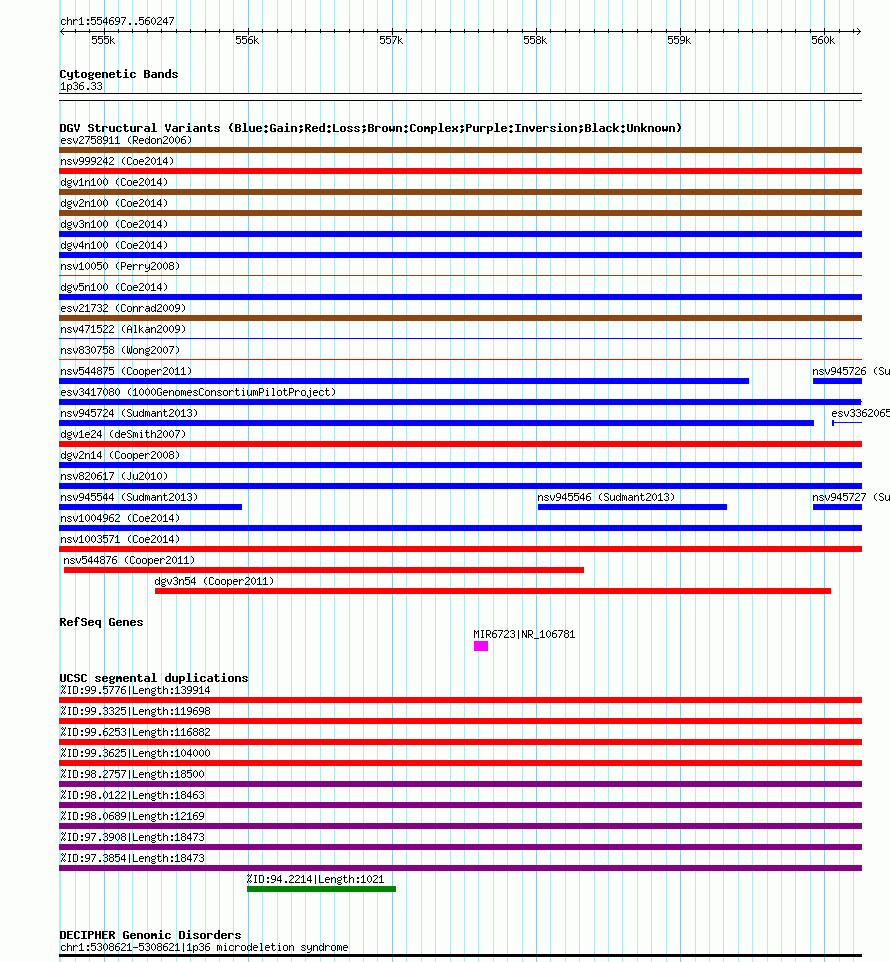Select duplication %ID:98.2757 Length:18500
This screenshot has width=890, height=962.
pos(461,785)
